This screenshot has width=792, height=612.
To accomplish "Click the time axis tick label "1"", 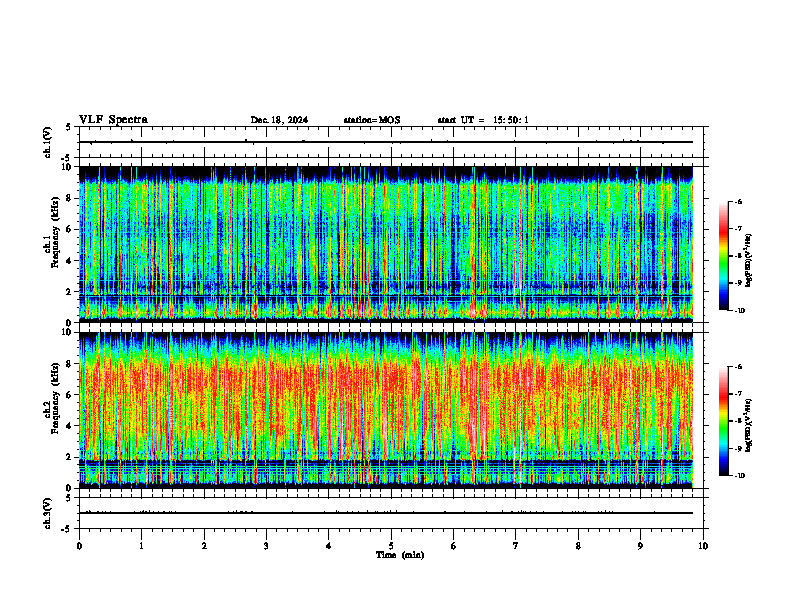I will pyautogui.click(x=142, y=546).
